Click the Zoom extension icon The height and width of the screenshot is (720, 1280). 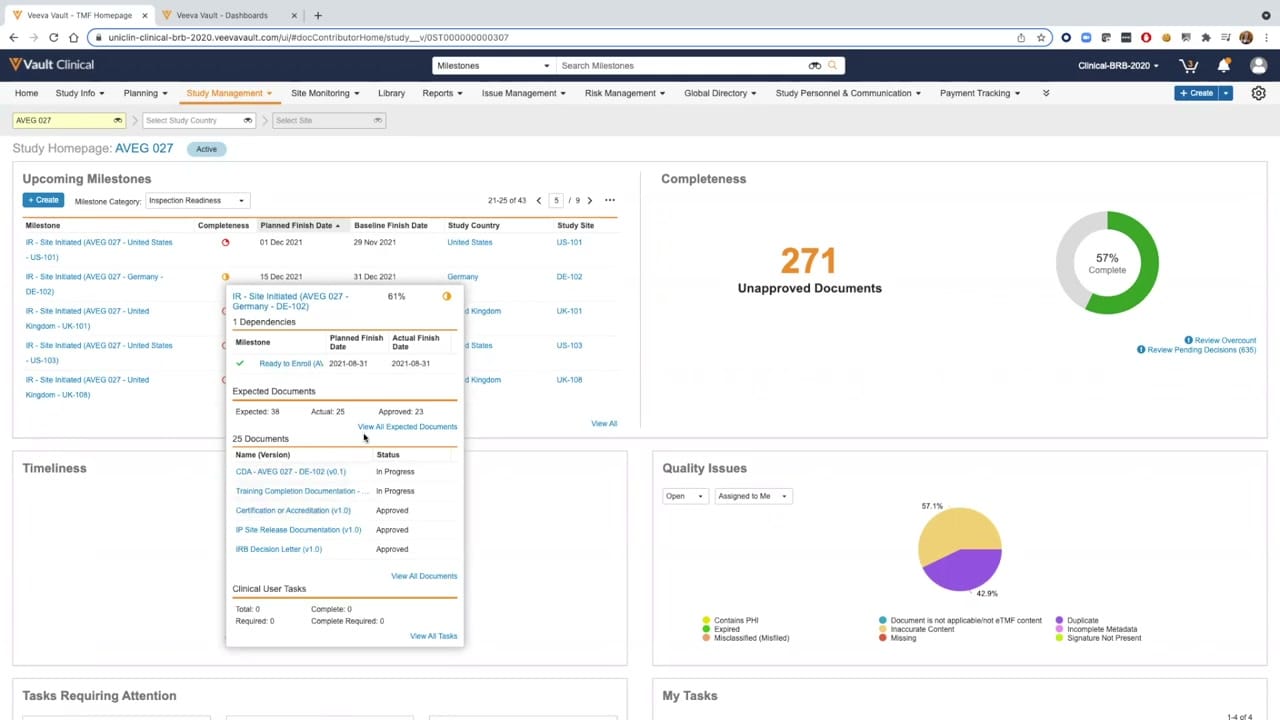click(x=1086, y=37)
